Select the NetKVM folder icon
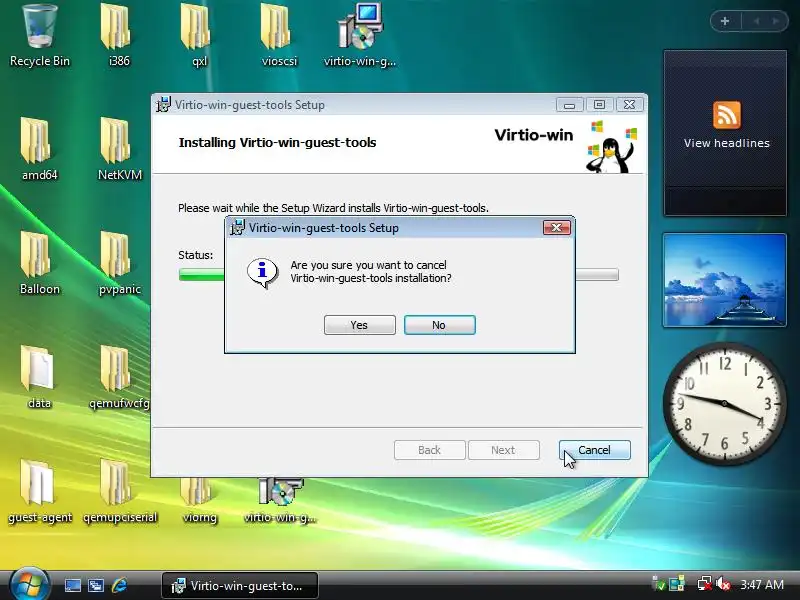800x600 pixels. click(119, 149)
